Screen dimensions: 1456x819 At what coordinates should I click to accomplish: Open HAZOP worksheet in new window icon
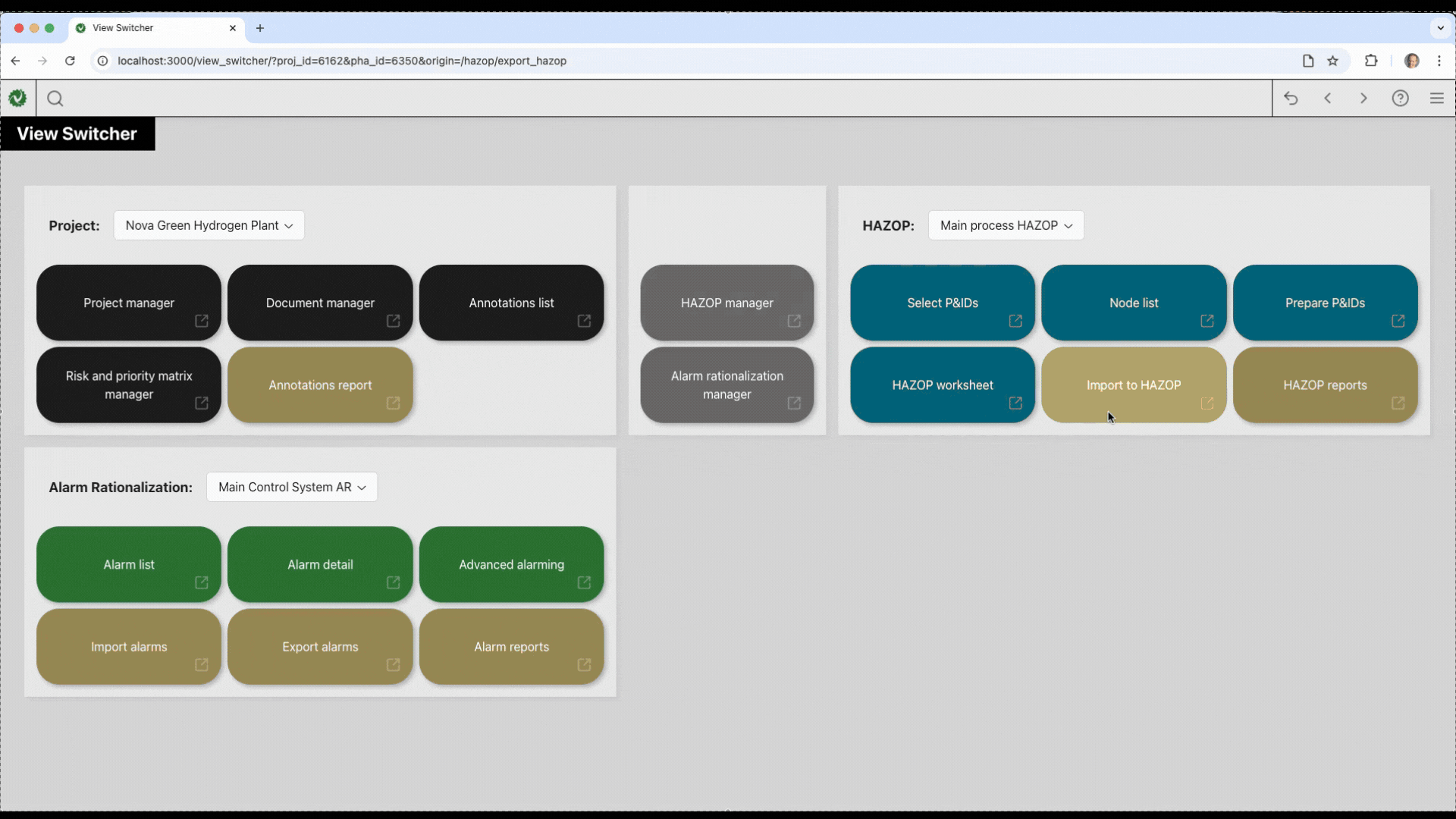click(1015, 403)
